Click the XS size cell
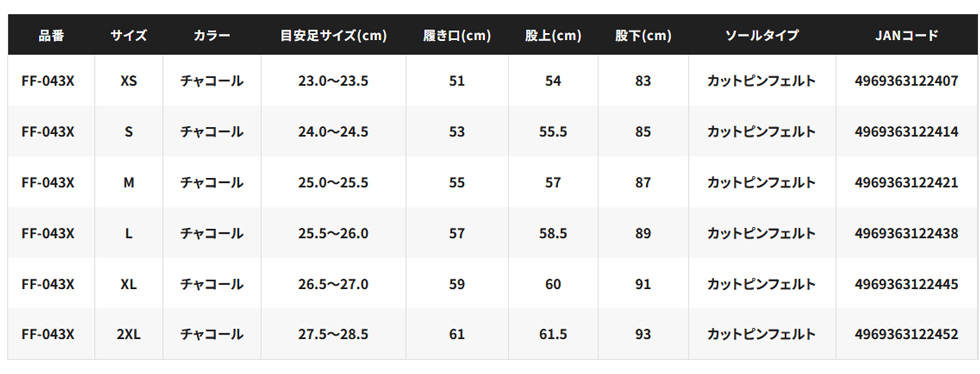 [129, 81]
